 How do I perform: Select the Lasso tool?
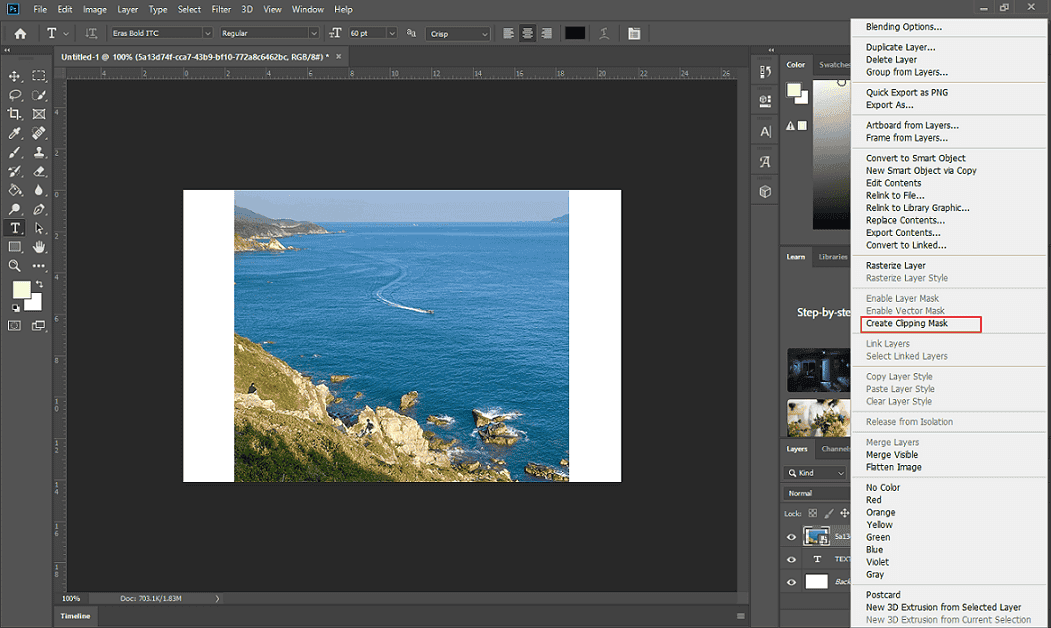tap(14, 95)
